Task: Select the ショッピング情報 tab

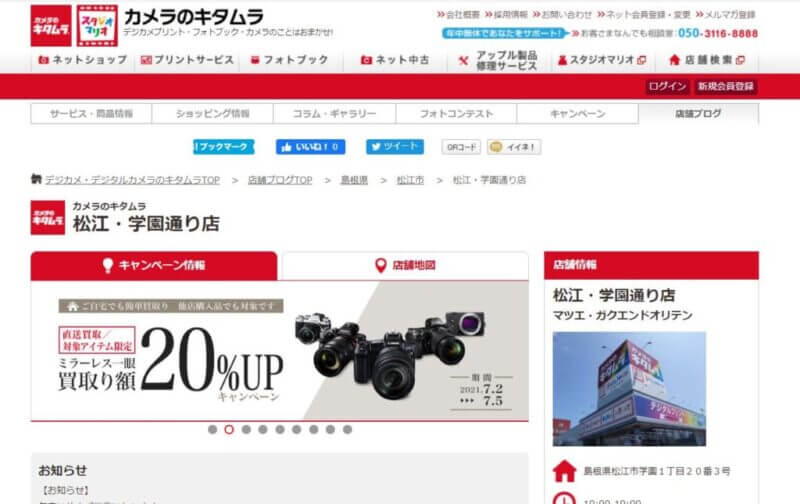Action: pos(213,114)
